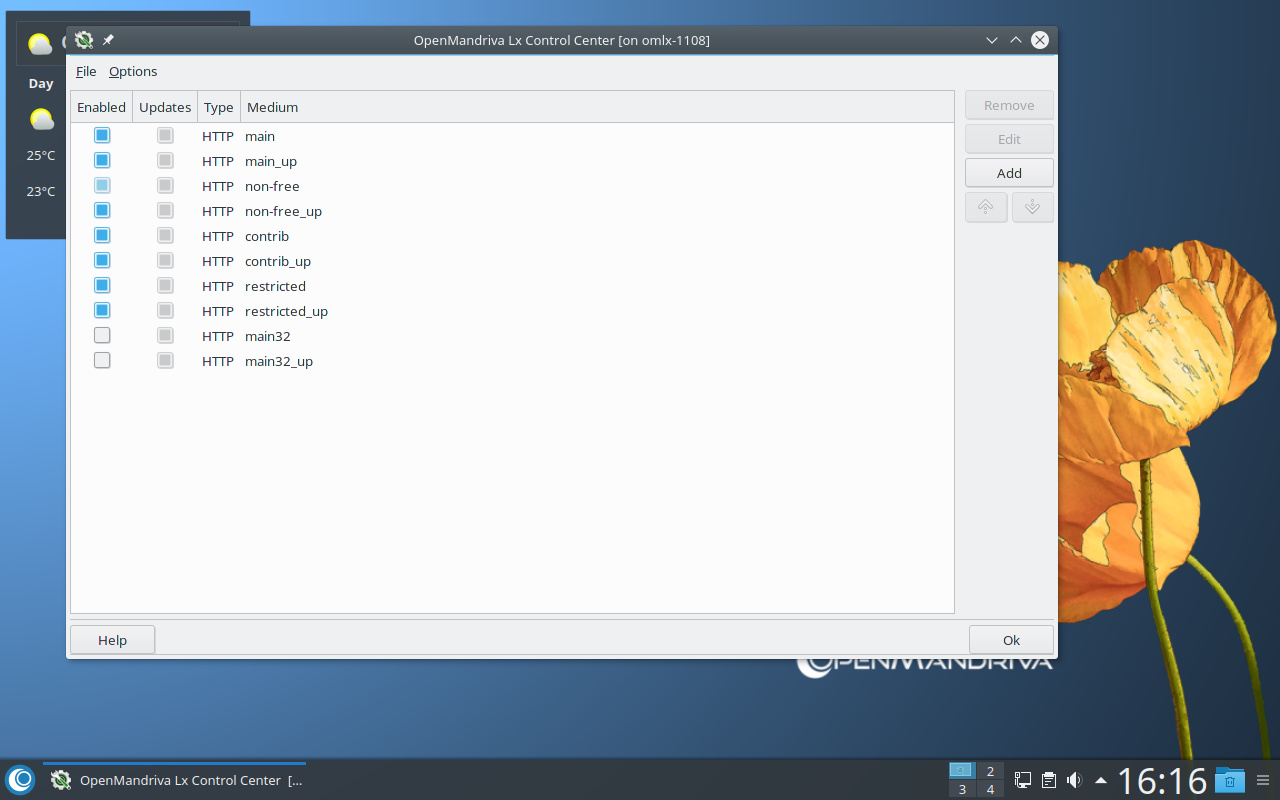Click the Help button

[112, 640]
